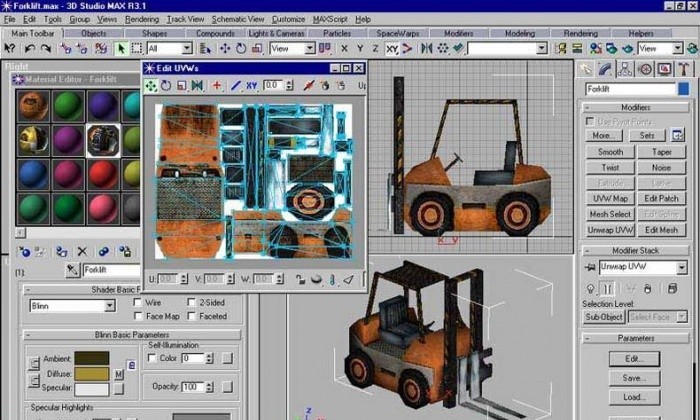The image size is (700, 420).
Task: Open the Modify command panel tab icon
Action: click(606, 68)
